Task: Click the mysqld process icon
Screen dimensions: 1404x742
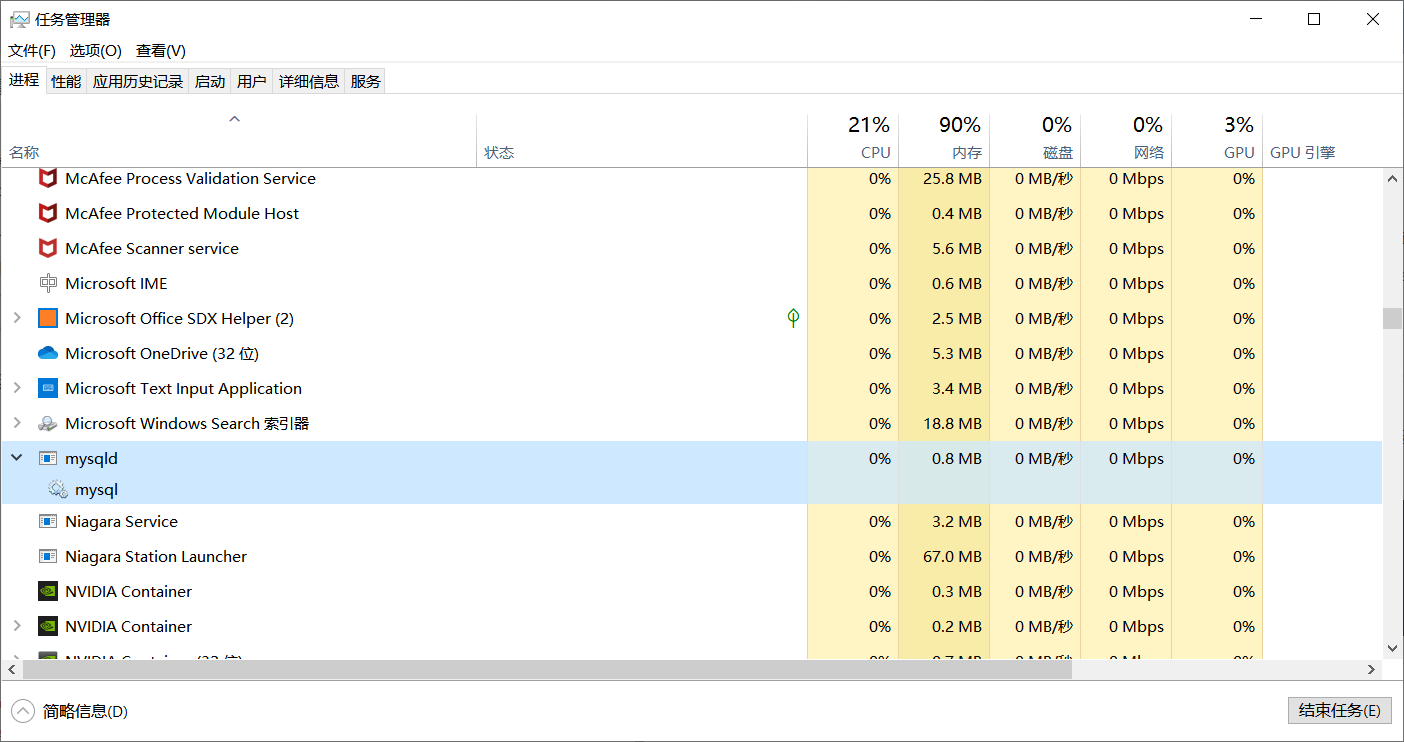Action: coord(48,459)
